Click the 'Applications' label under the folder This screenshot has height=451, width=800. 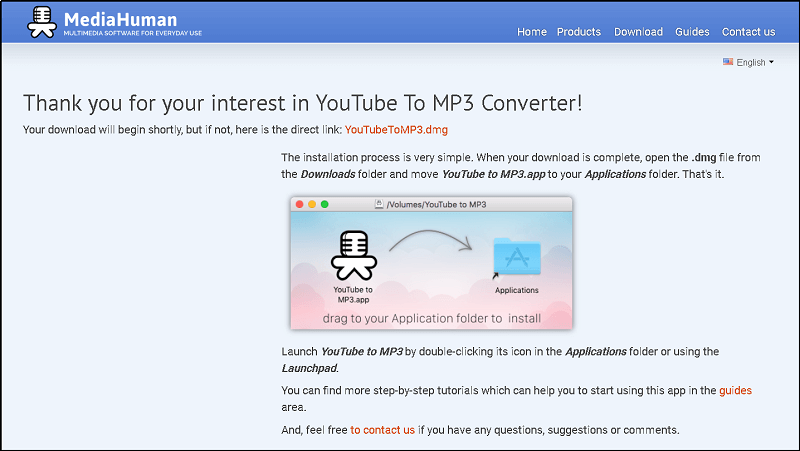point(516,290)
